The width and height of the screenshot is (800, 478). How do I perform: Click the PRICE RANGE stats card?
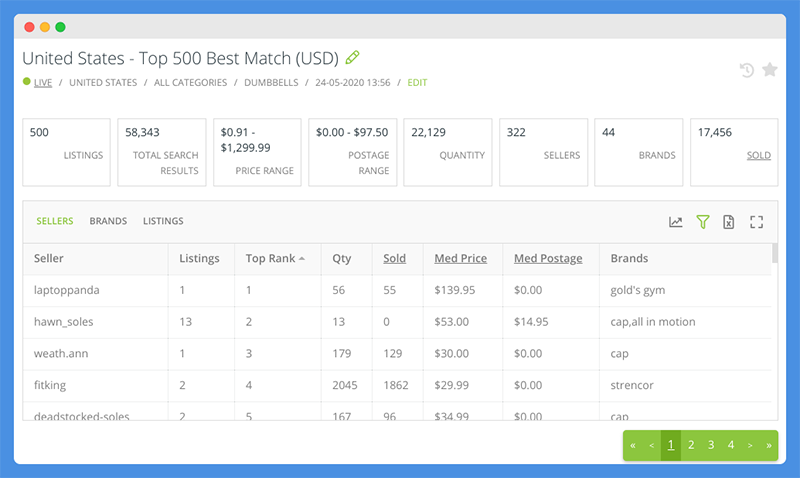257,152
